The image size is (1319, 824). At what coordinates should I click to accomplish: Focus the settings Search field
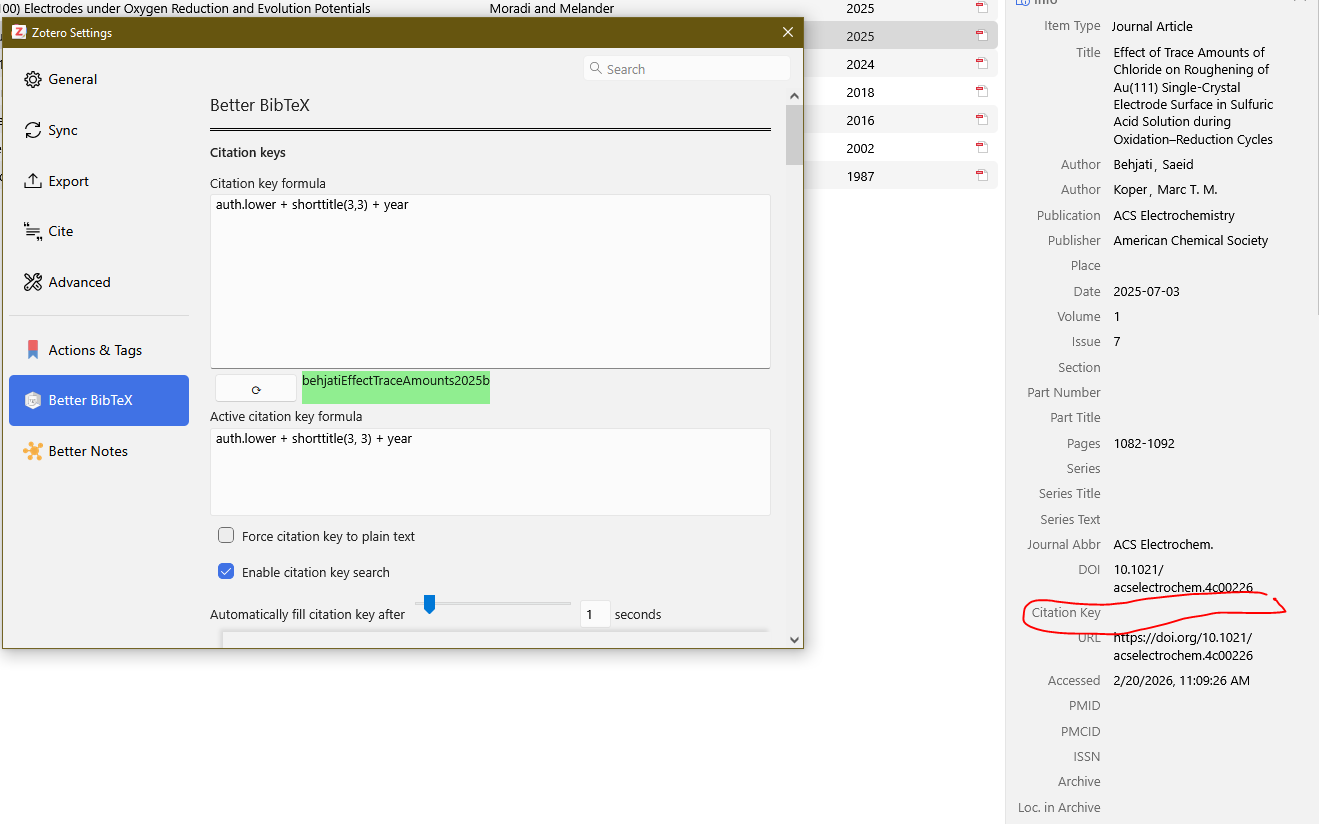[x=687, y=69]
